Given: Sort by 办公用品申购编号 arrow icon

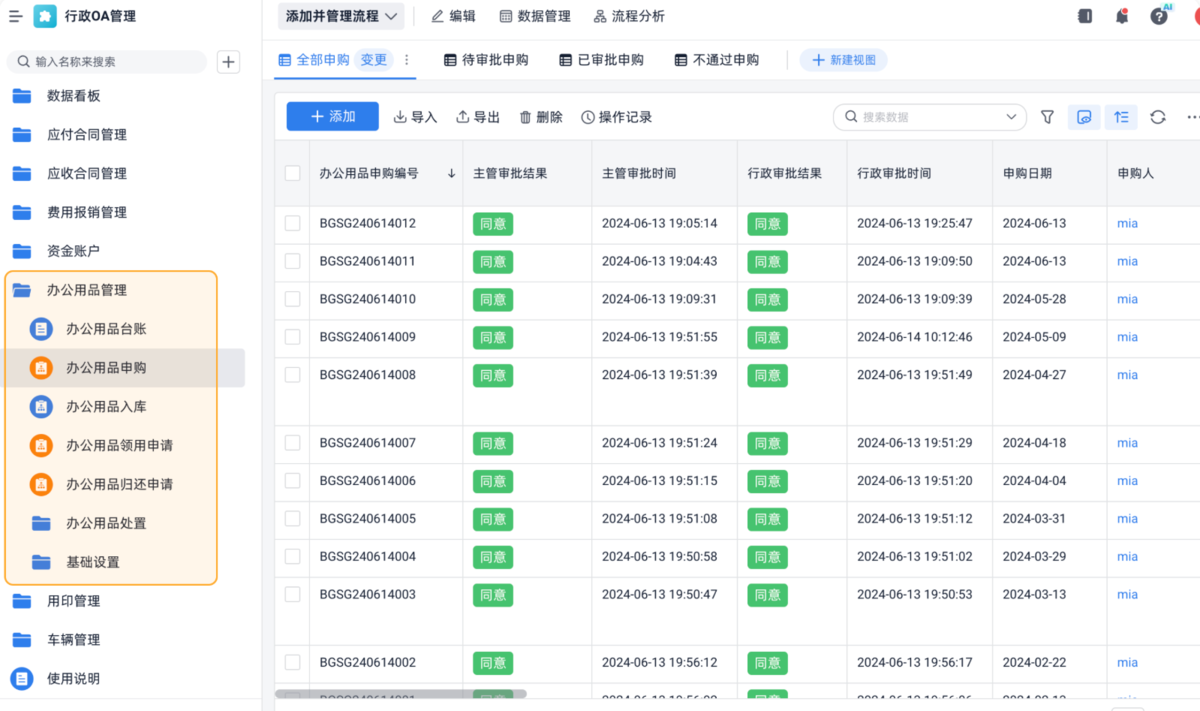Looking at the screenshot, I should [x=451, y=173].
